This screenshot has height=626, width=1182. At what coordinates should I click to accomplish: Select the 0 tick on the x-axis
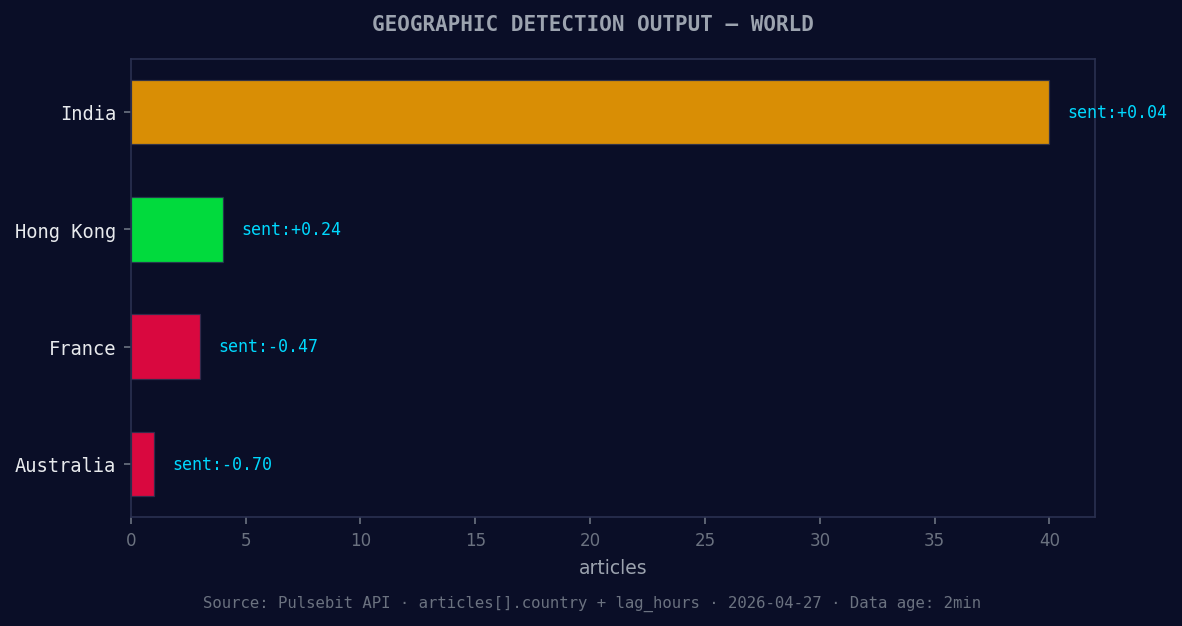point(131,539)
